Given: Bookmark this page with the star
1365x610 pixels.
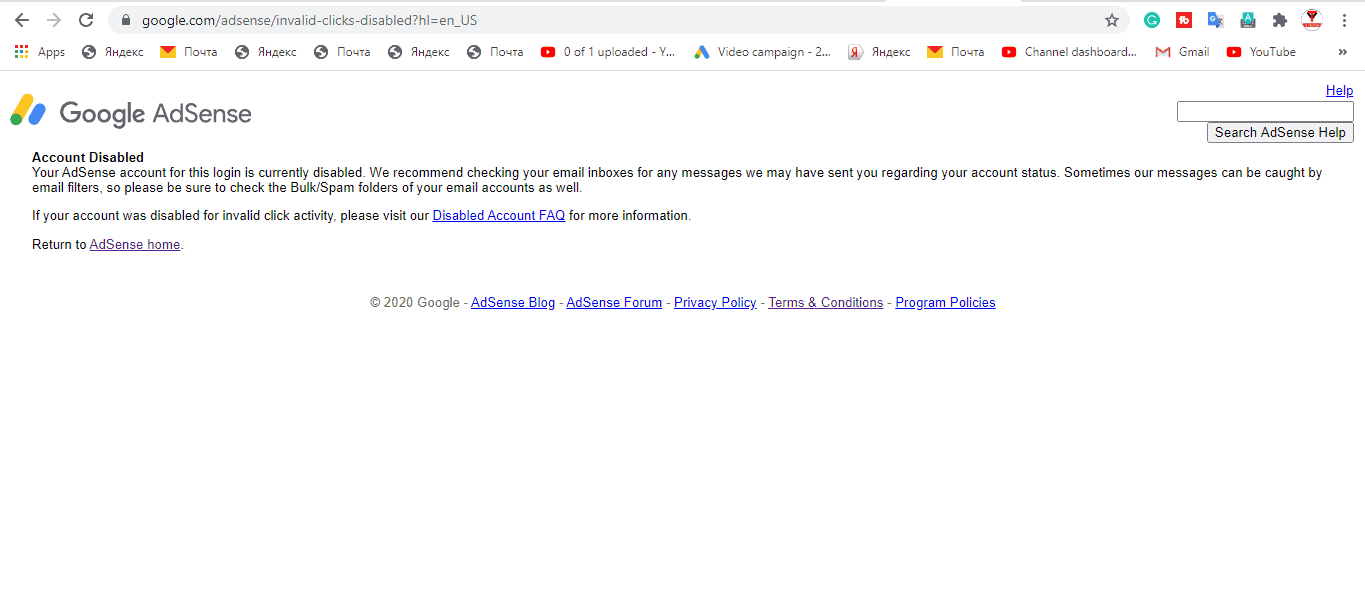Looking at the screenshot, I should pyautogui.click(x=1111, y=20).
